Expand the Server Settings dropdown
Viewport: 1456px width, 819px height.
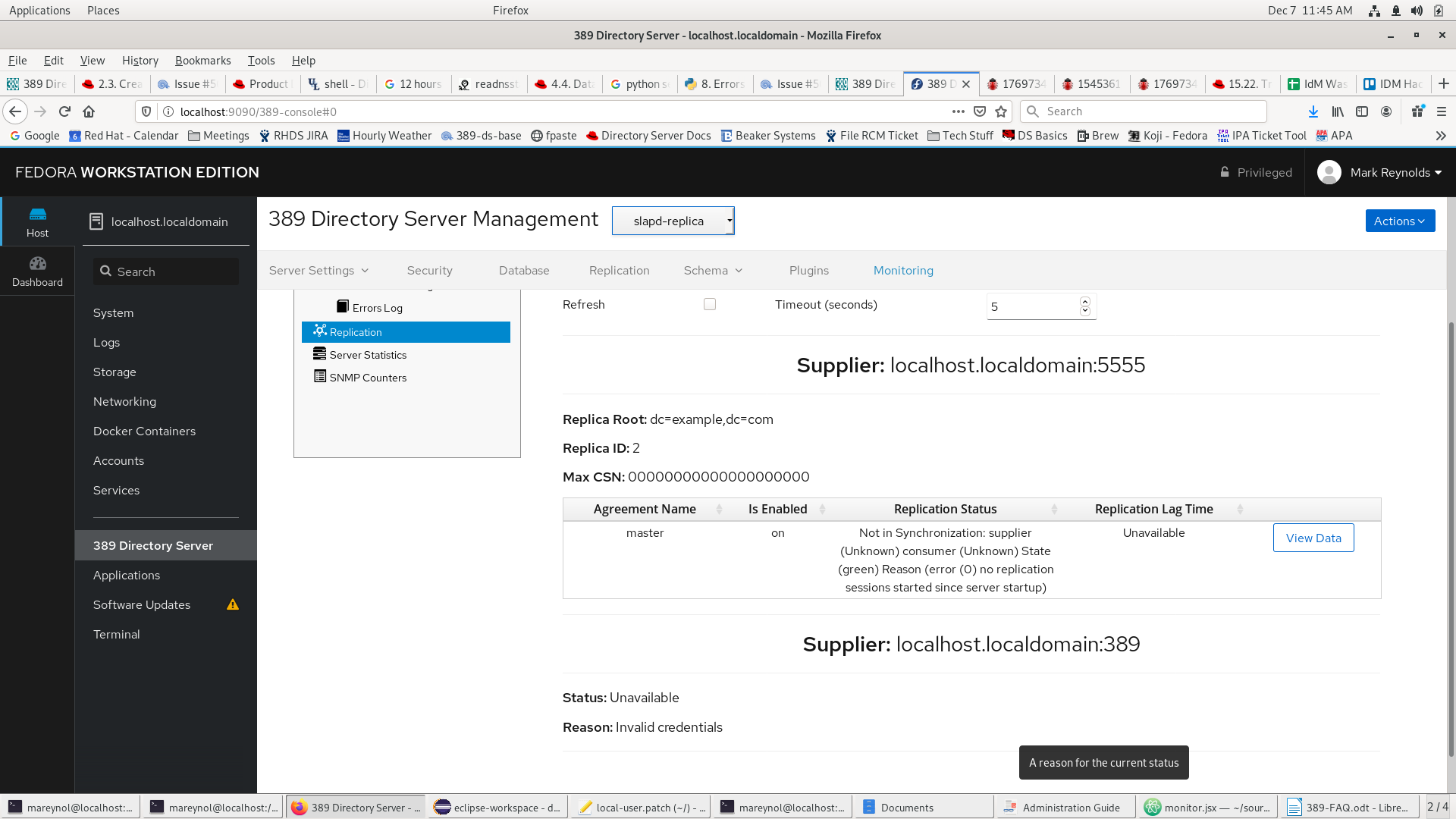[318, 270]
